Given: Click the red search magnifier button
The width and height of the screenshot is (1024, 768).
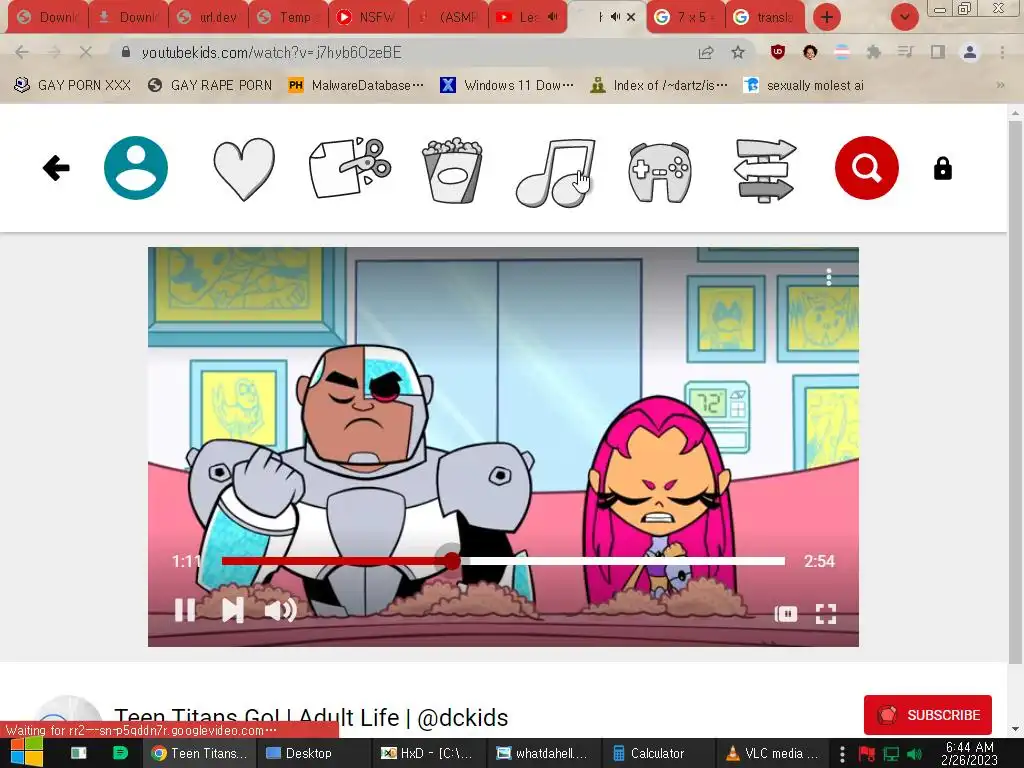Looking at the screenshot, I should pyautogui.click(x=867, y=168).
